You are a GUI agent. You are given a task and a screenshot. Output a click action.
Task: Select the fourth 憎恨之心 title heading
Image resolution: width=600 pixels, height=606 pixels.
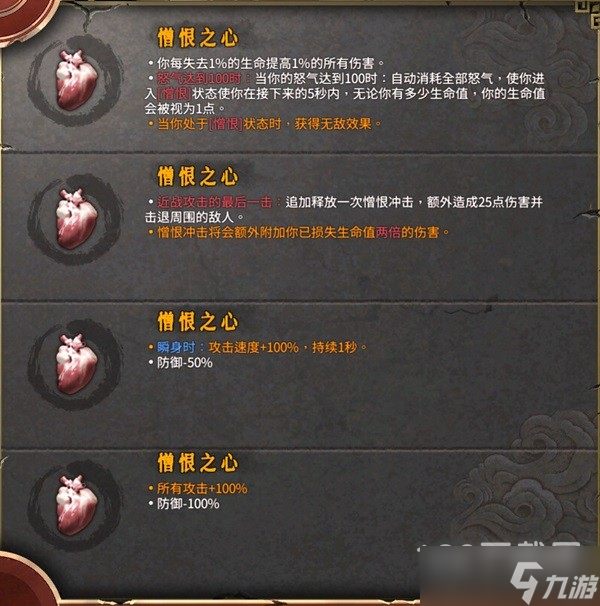point(198,463)
